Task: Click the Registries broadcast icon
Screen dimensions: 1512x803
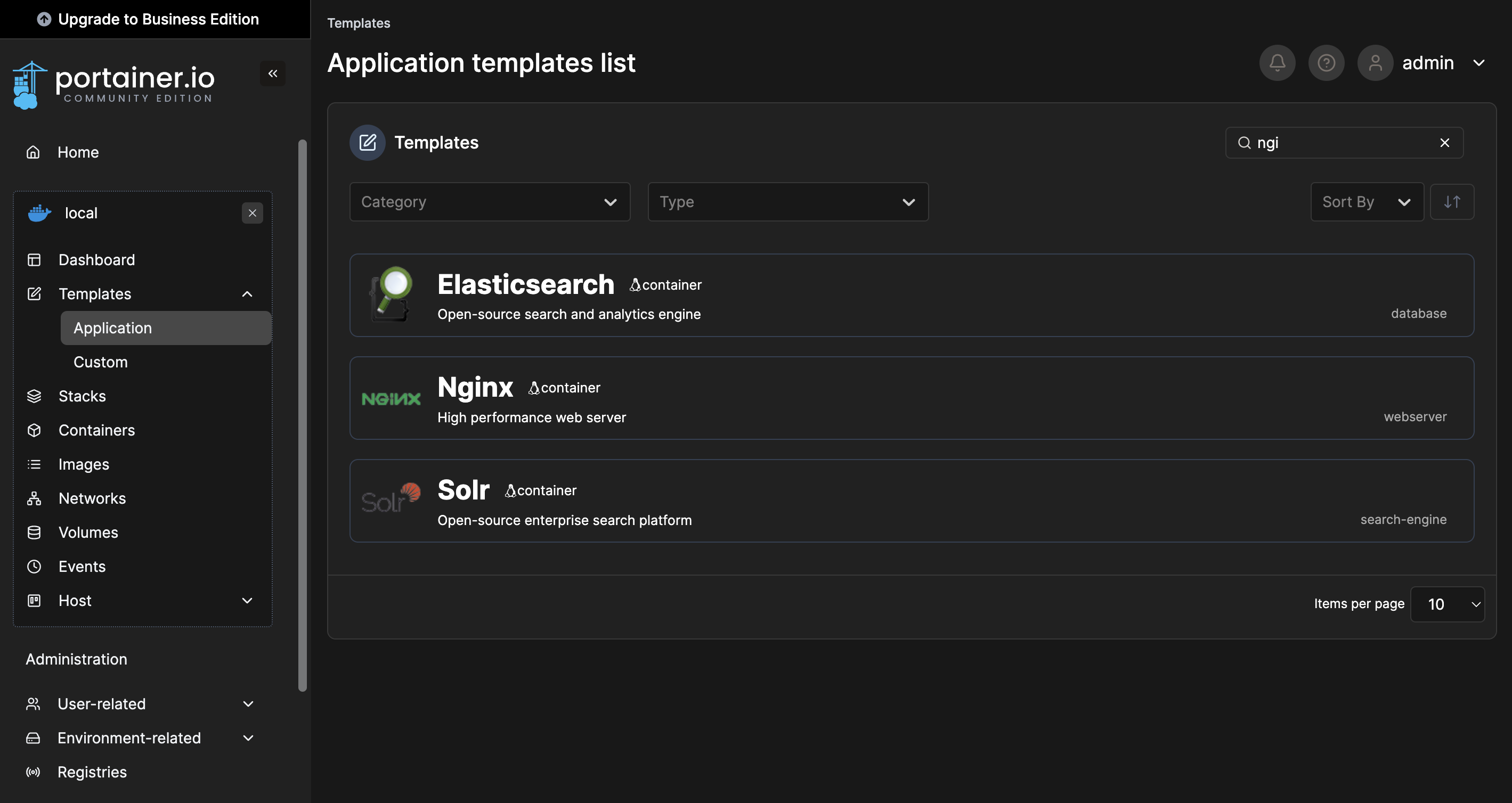Action: coord(34,772)
